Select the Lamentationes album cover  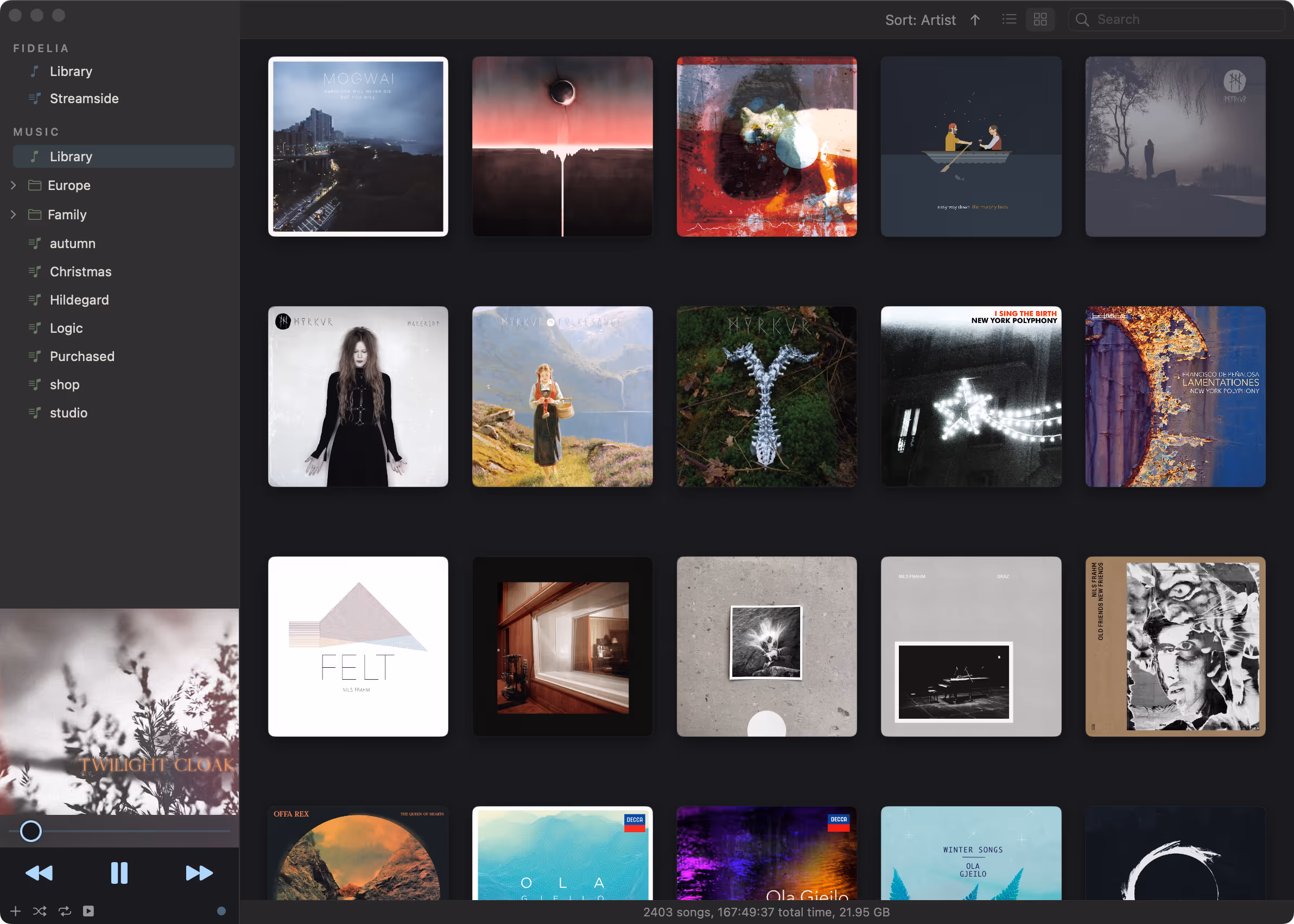click(x=1175, y=396)
